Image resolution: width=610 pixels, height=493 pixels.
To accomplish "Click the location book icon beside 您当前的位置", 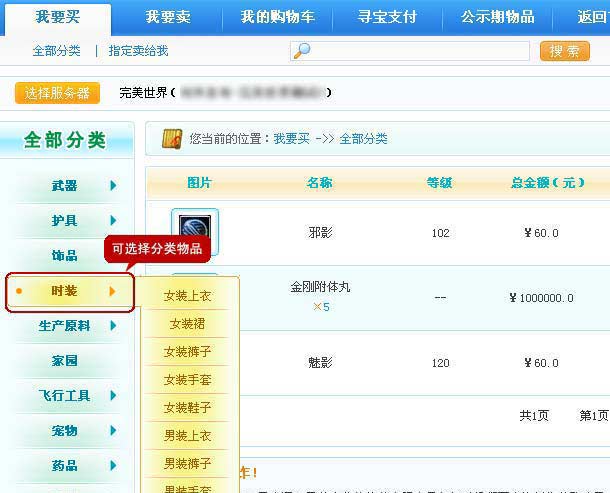I will click(171, 139).
